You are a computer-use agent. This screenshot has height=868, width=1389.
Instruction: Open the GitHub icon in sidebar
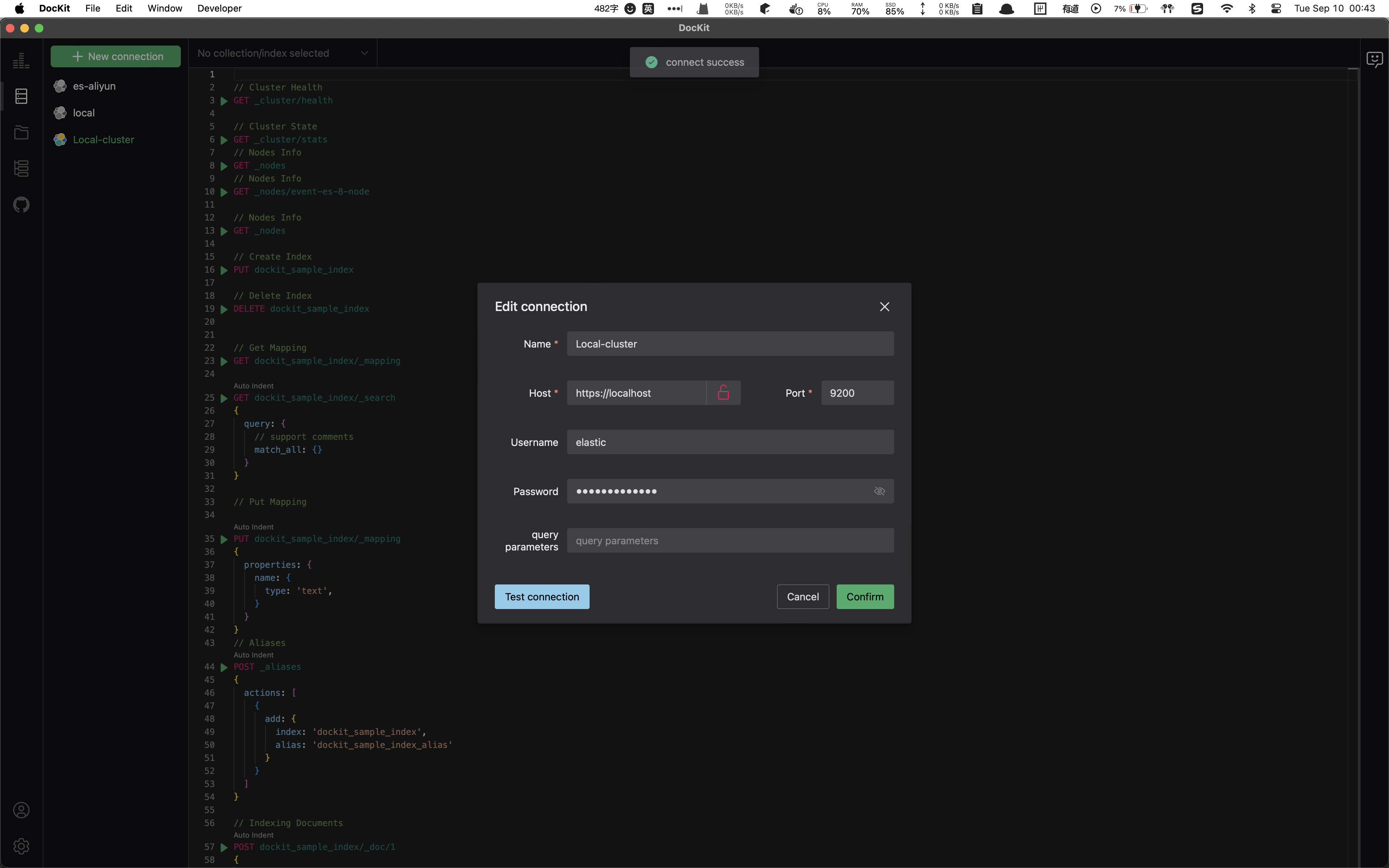pyautogui.click(x=21, y=204)
